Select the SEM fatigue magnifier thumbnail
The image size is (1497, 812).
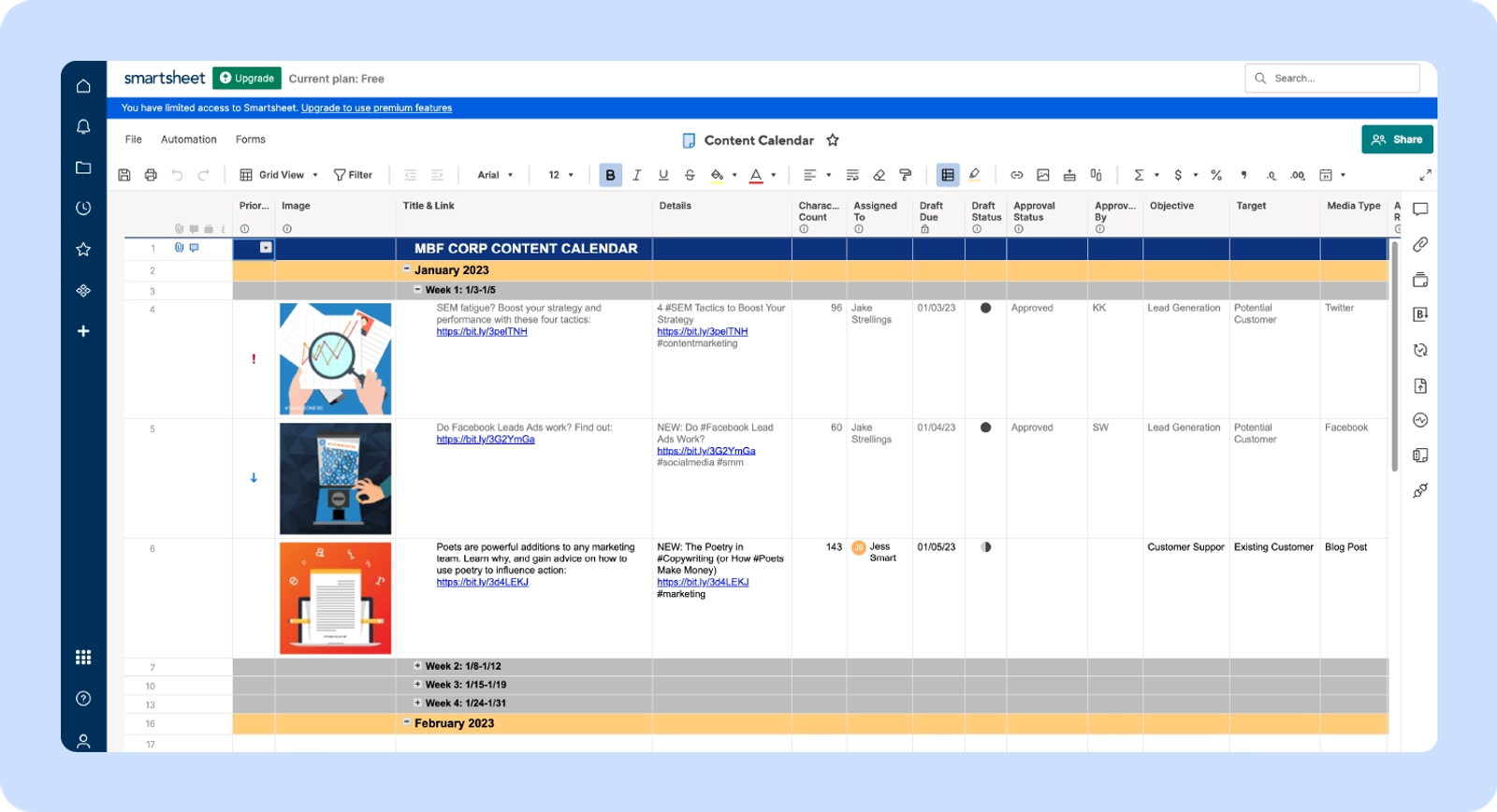[x=336, y=359]
